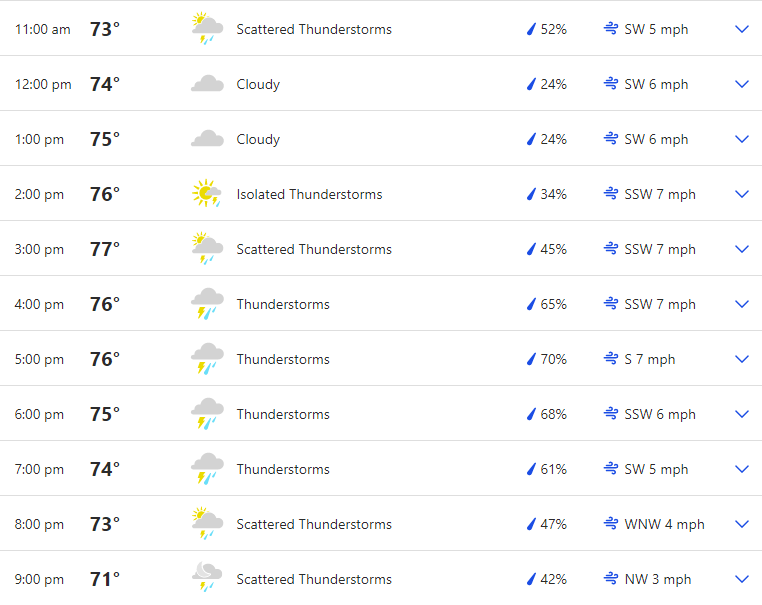Expand the 1:00 pm hourly row chevron
762x605 pixels.
click(742, 139)
